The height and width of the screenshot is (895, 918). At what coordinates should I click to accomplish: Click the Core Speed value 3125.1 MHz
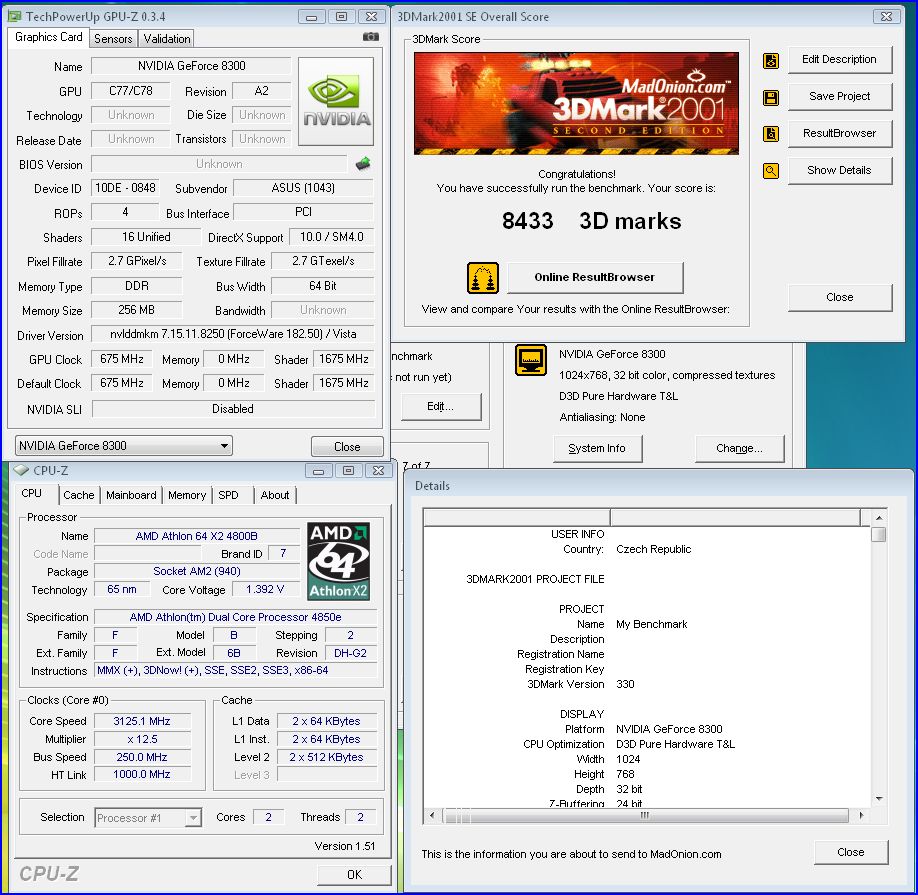pos(142,721)
